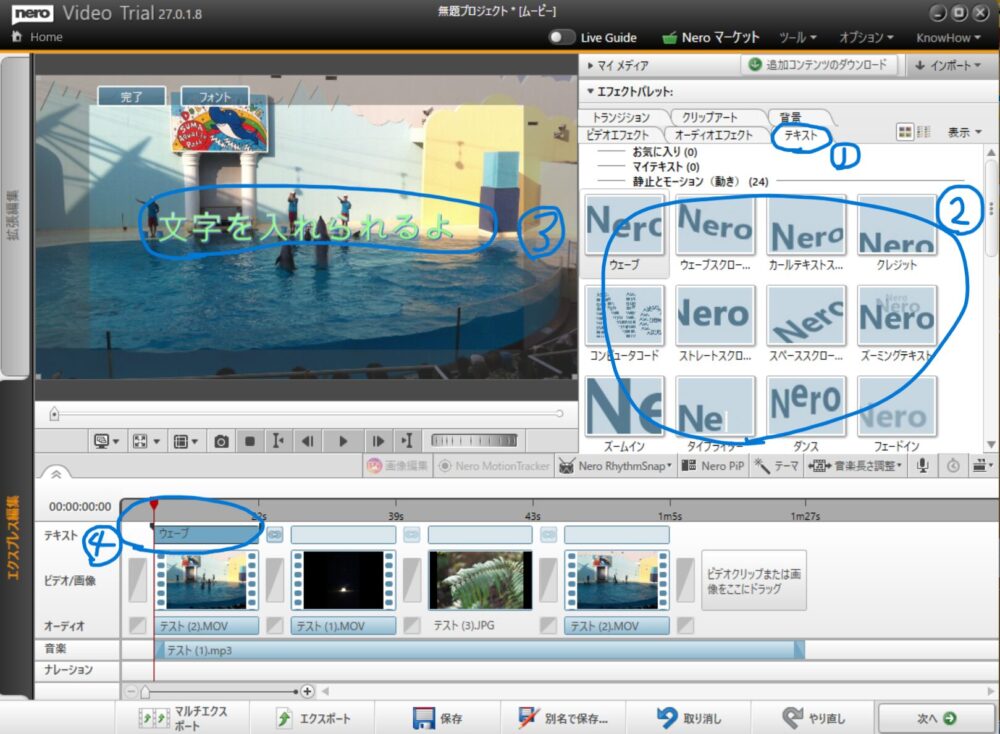This screenshot has width=1000, height=734.
Task: Switch to the ビデオエフェクト tab
Action: pos(617,135)
